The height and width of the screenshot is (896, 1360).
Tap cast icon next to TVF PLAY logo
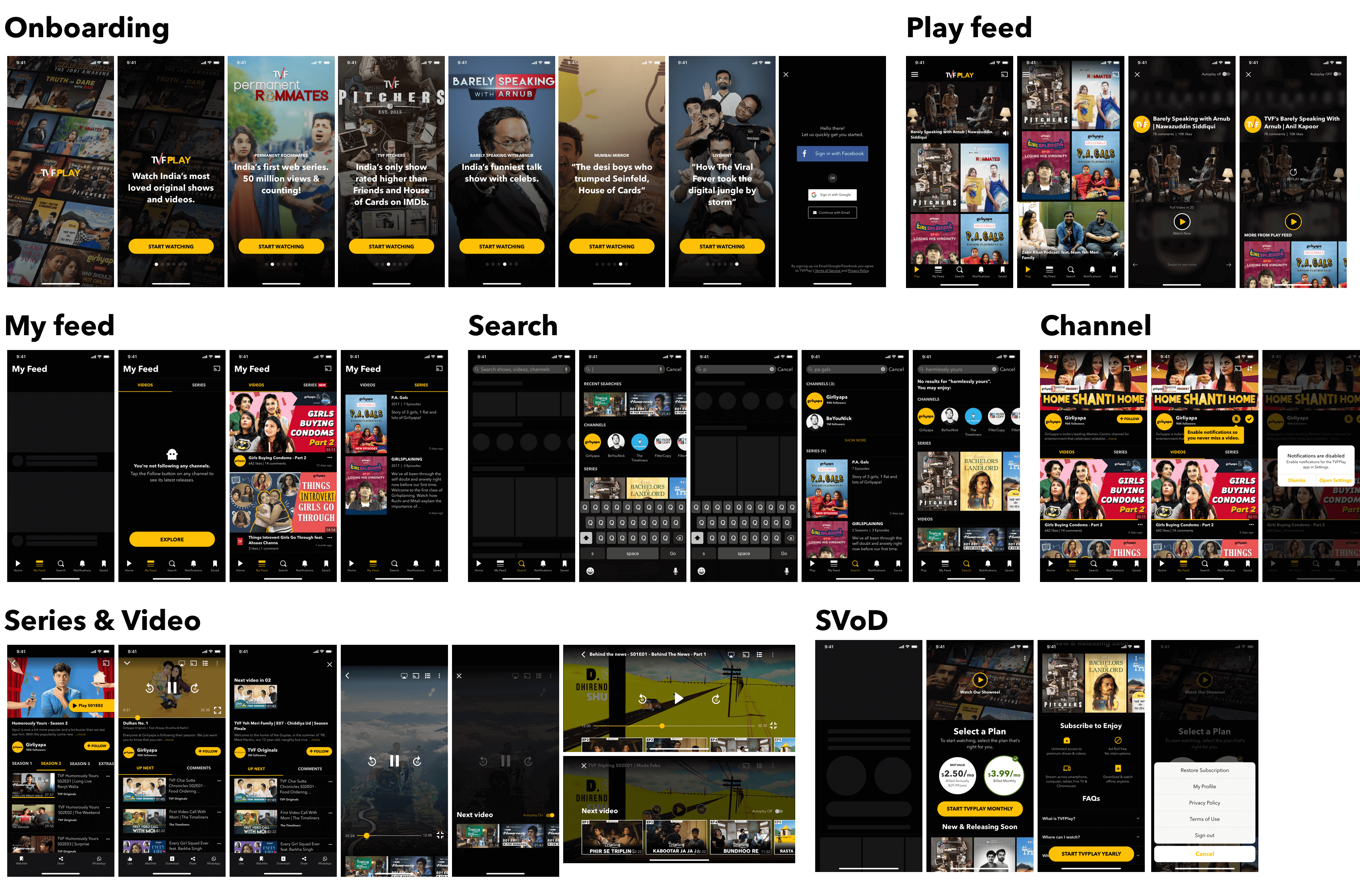pyautogui.click(x=1004, y=74)
